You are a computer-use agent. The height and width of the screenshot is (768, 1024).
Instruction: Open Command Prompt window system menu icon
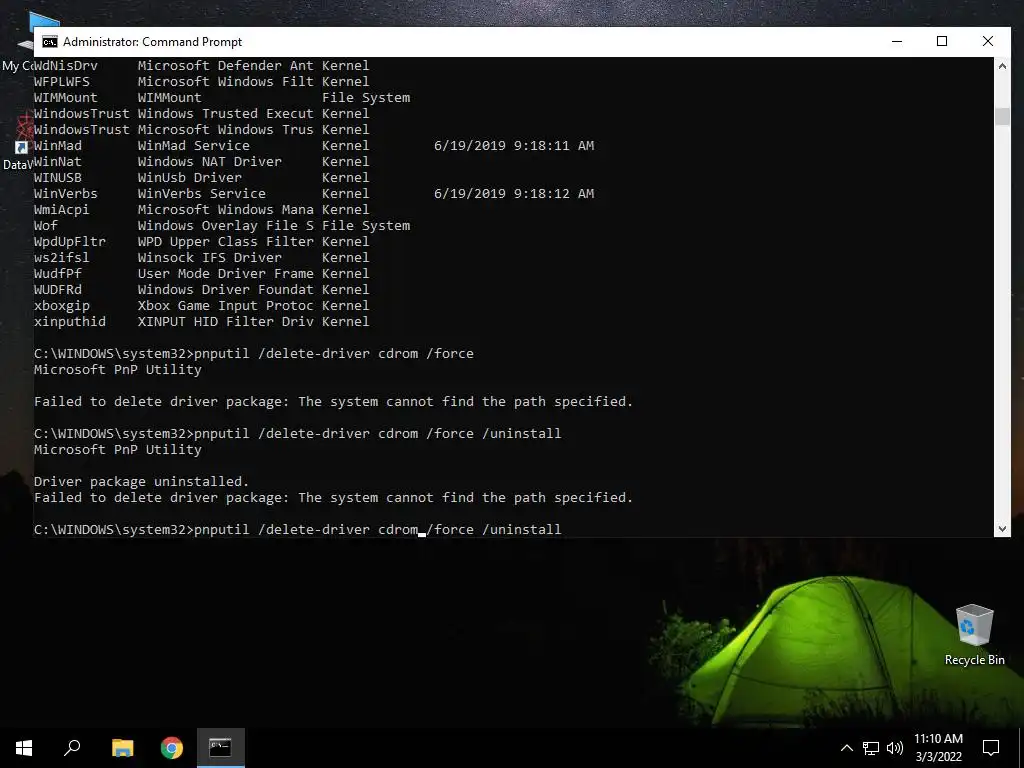[x=50, y=42]
